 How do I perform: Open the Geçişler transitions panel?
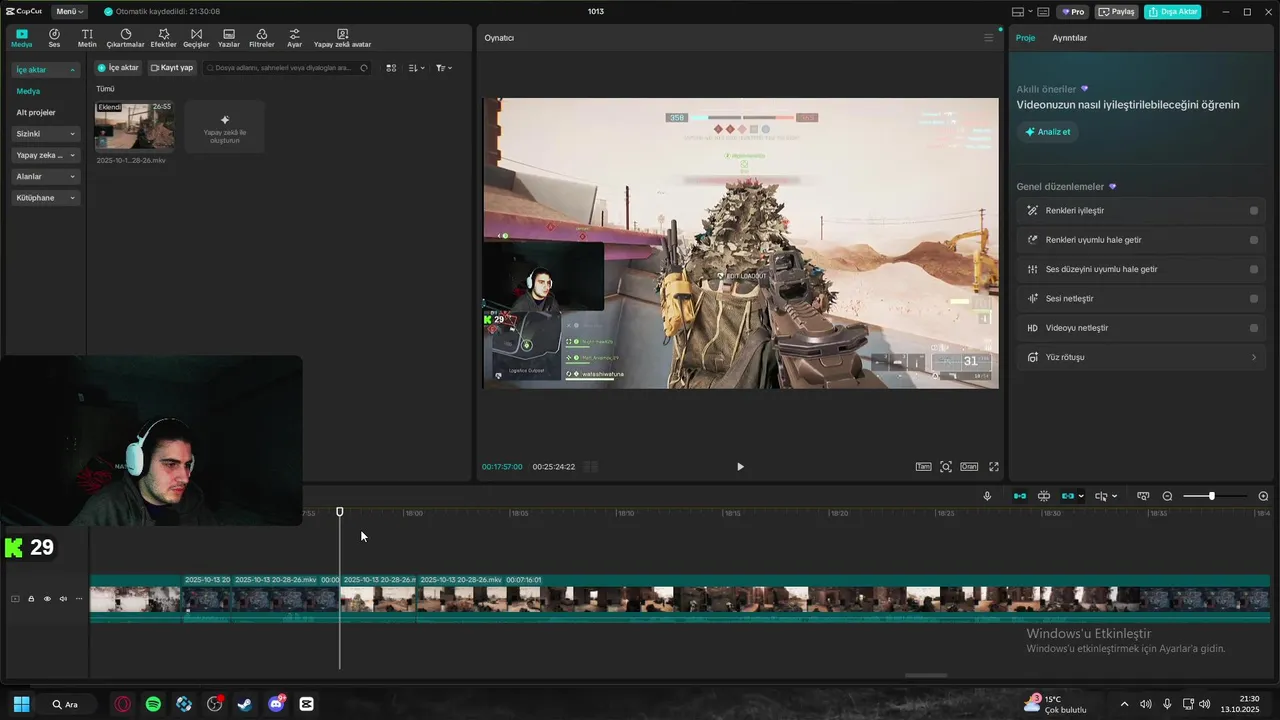196,38
